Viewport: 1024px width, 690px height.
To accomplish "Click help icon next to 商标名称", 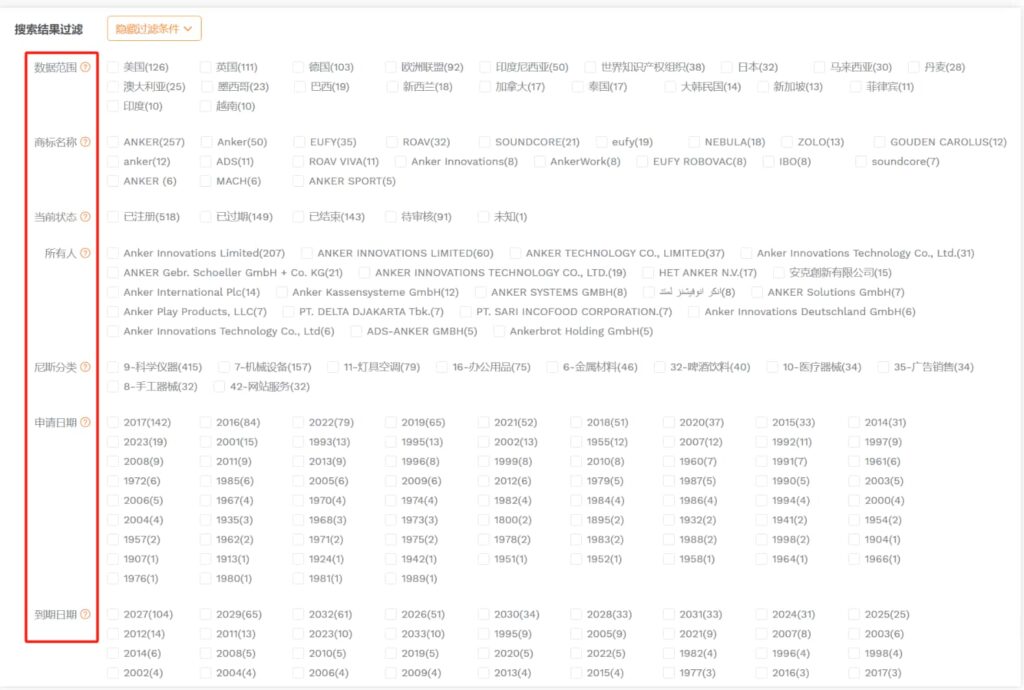I will (x=85, y=142).
